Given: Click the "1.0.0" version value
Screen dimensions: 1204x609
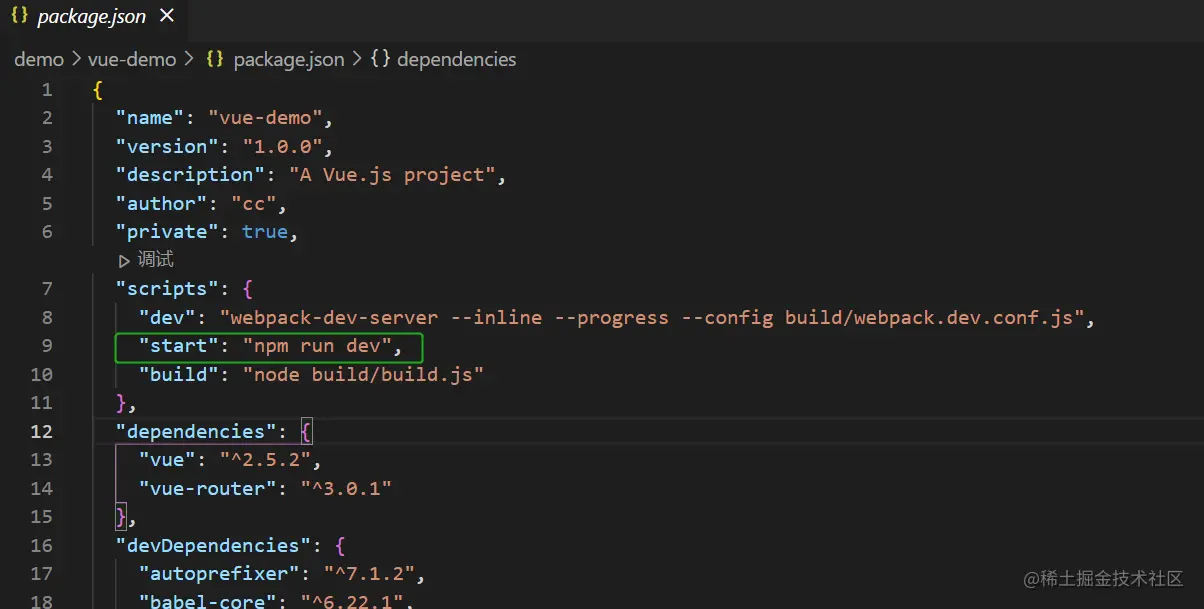Looking at the screenshot, I should 283,146.
